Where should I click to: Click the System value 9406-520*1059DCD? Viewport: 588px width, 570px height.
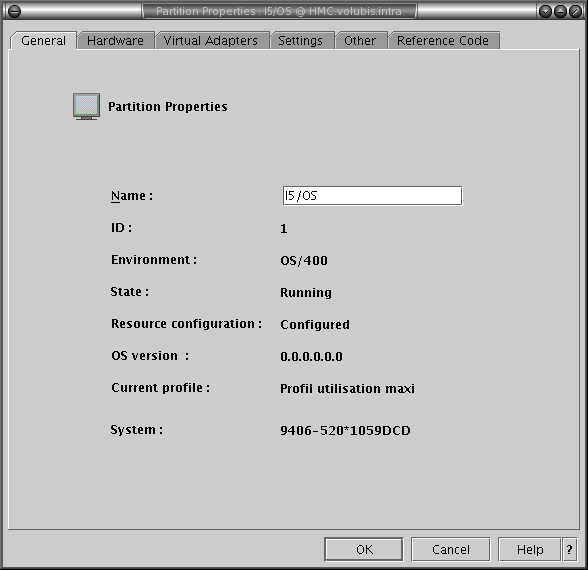[x=345, y=430]
